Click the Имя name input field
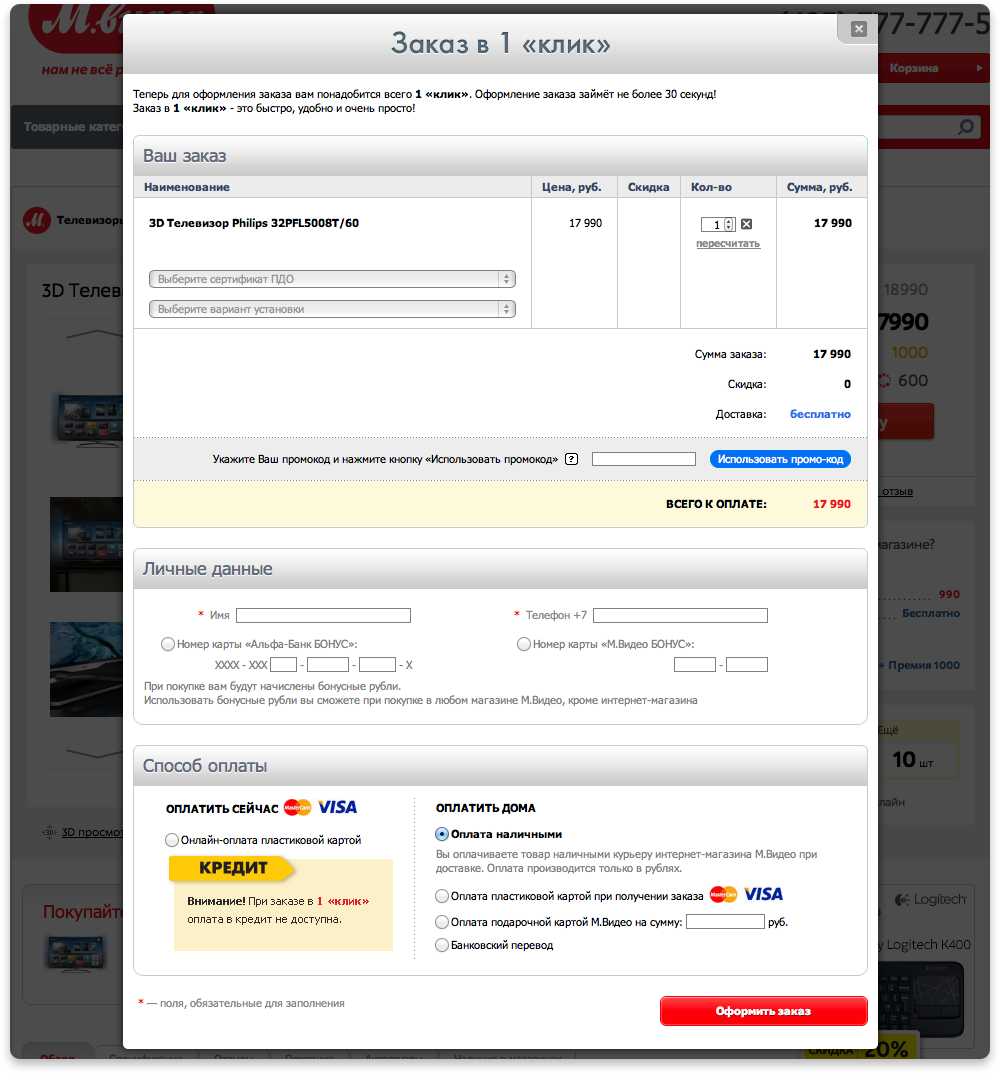This screenshot has width=1000, height=1074. click(323, 615)
